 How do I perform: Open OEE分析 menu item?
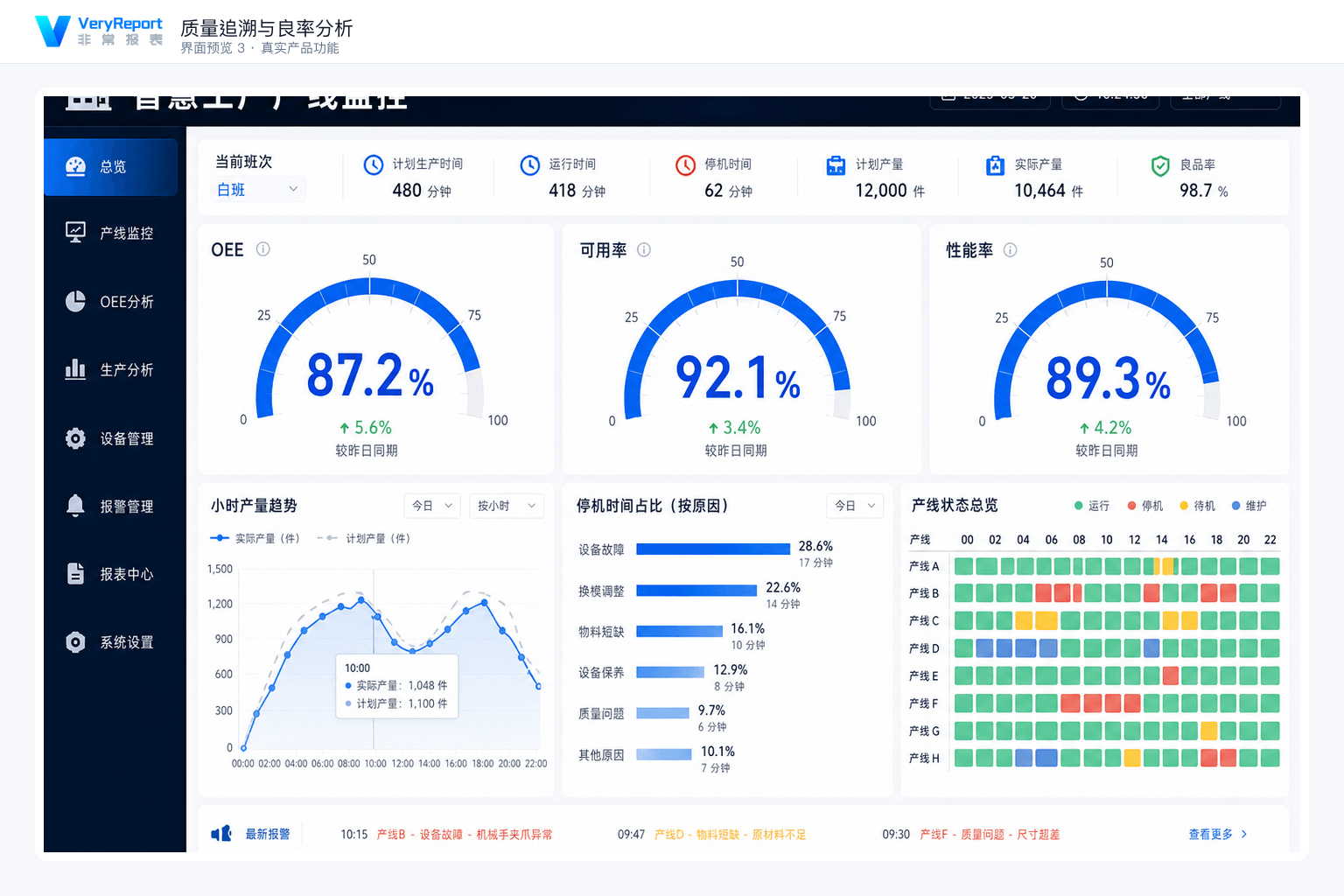(x=110, y=302)
